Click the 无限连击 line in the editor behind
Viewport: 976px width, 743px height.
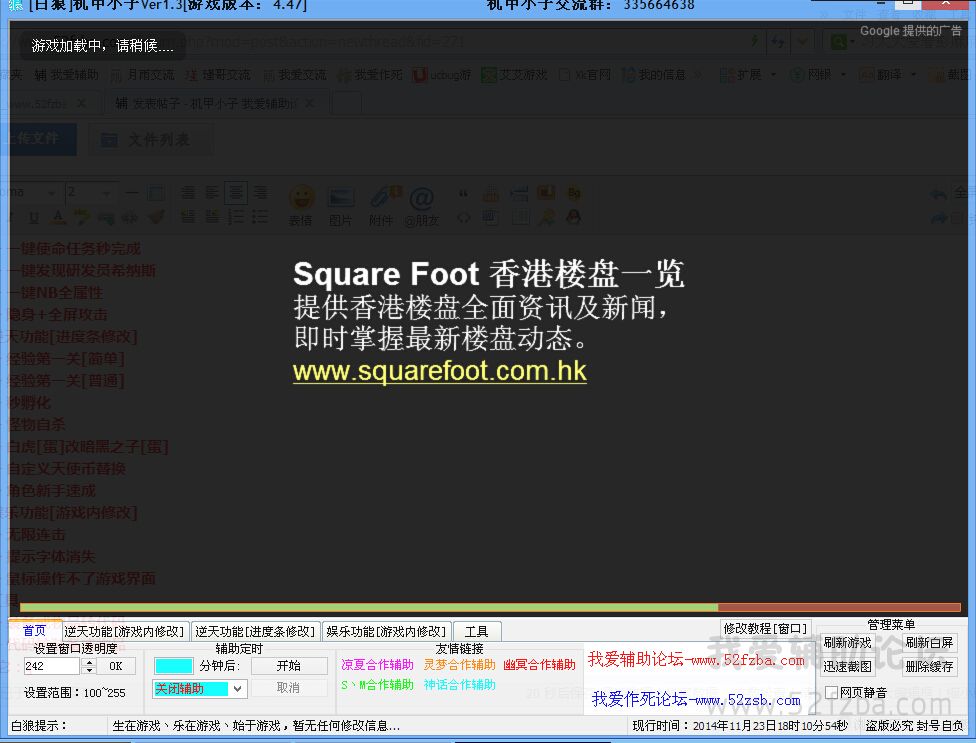pos(37,535)
